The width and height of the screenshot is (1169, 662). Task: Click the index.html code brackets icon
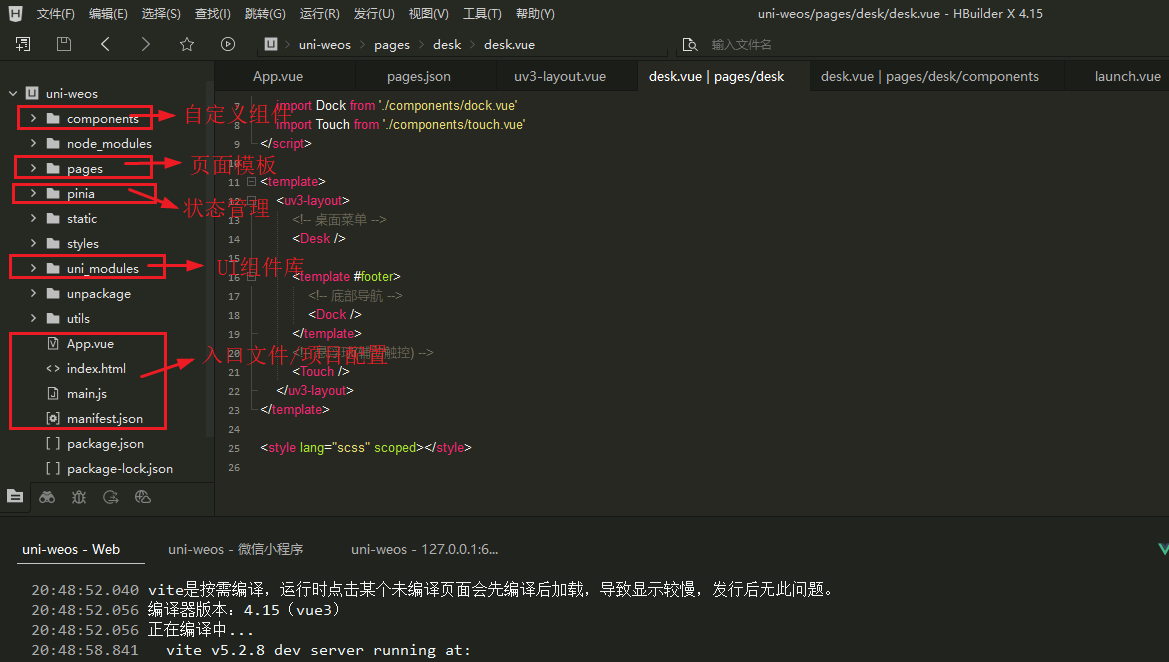53,368
